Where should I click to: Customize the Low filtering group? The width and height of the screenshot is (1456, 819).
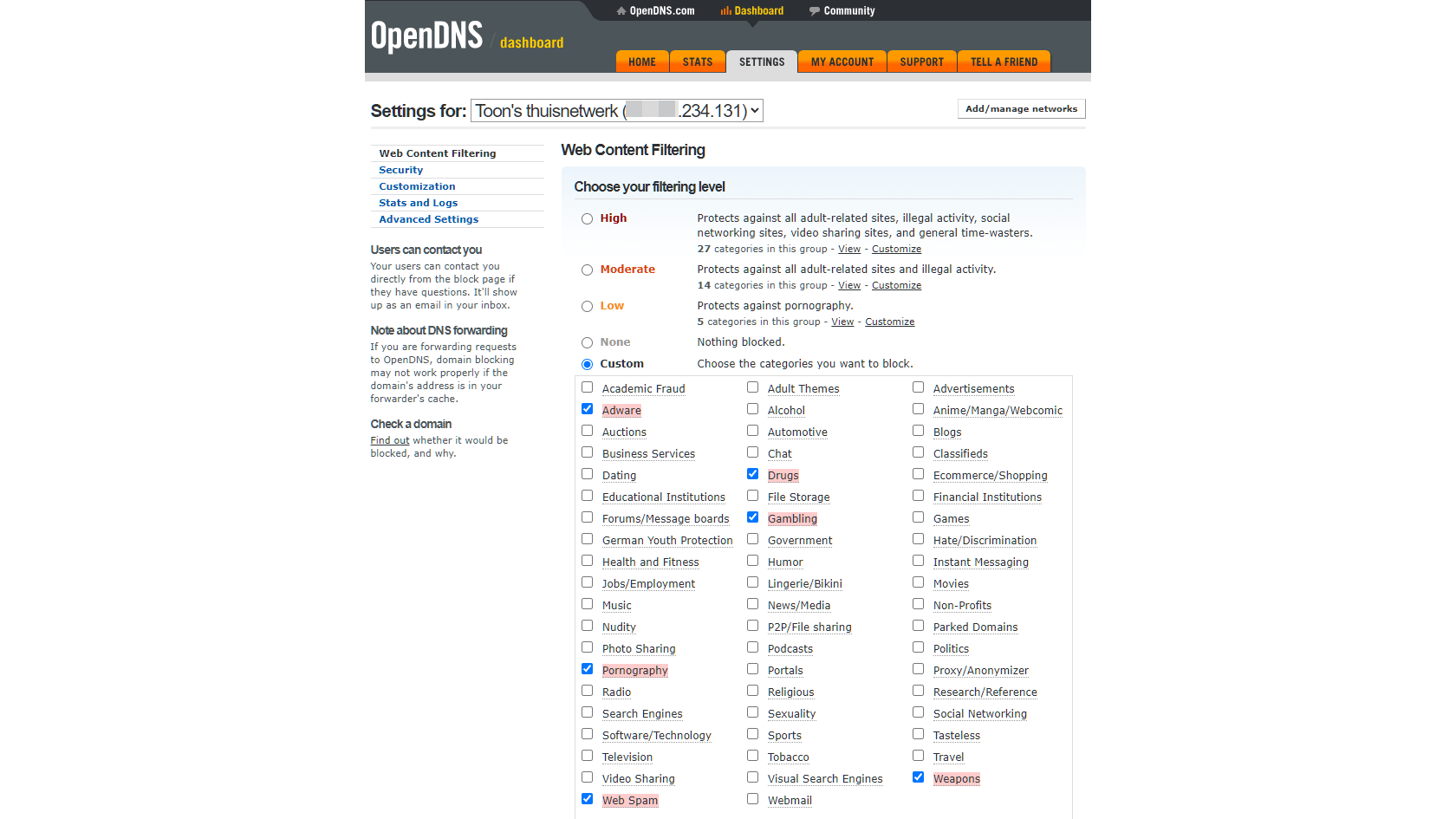point(890,322)
